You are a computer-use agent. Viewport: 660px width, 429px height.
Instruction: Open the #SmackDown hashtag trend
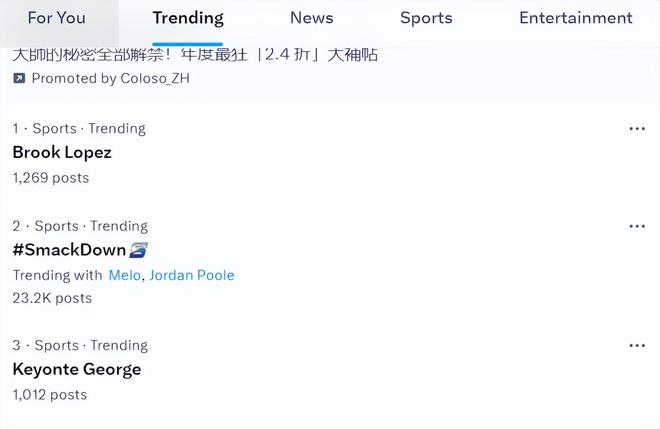(69, 250)
